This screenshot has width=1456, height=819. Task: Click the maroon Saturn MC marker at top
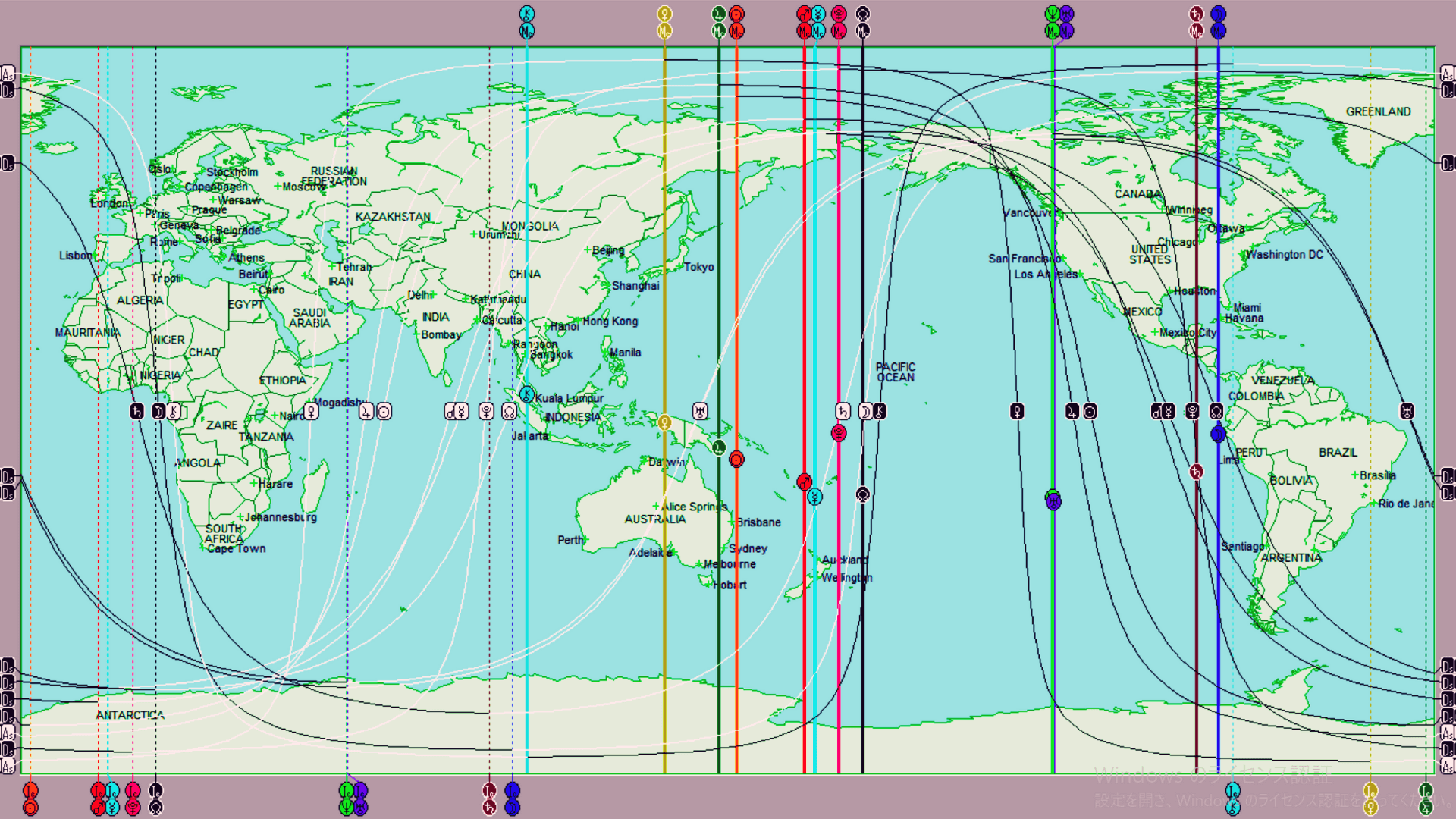[x=1196, y=22]
